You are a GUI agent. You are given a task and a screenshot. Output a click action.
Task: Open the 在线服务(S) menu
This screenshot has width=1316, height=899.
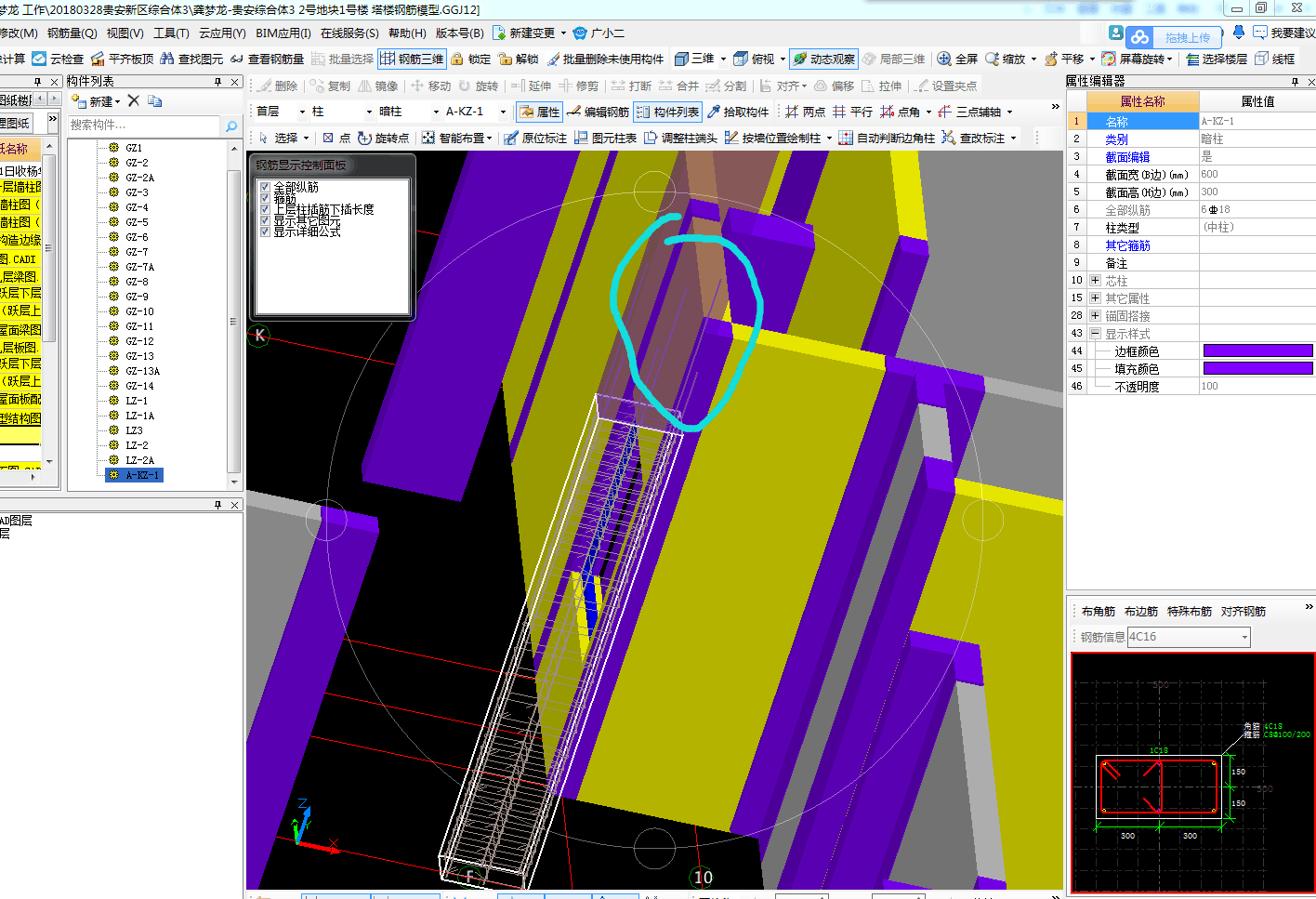pyautogui.click(x=349, y=33)
